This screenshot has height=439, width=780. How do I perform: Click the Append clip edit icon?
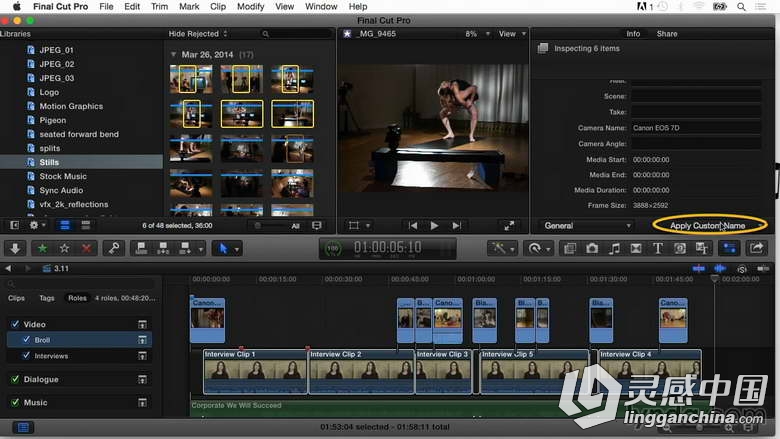coord(185,248)
